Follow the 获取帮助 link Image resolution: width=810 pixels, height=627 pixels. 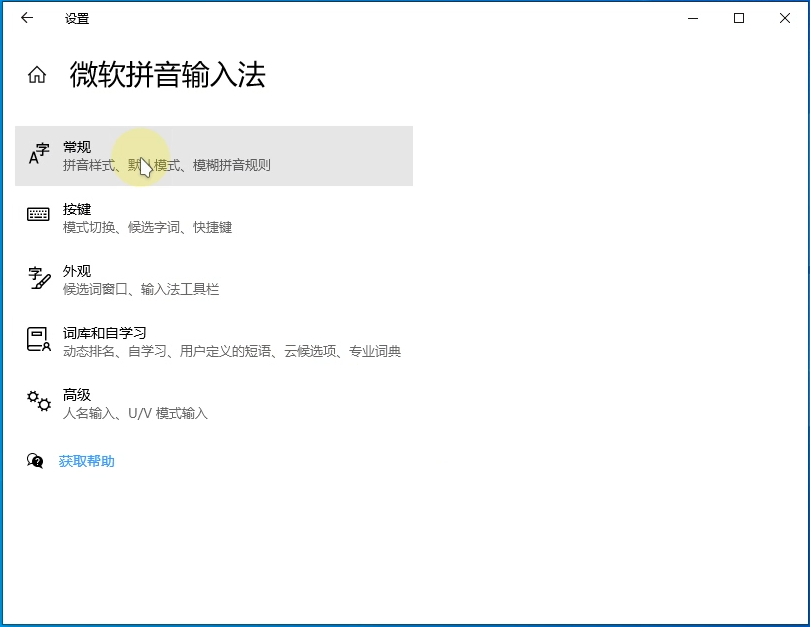click(x=86, y=461)
